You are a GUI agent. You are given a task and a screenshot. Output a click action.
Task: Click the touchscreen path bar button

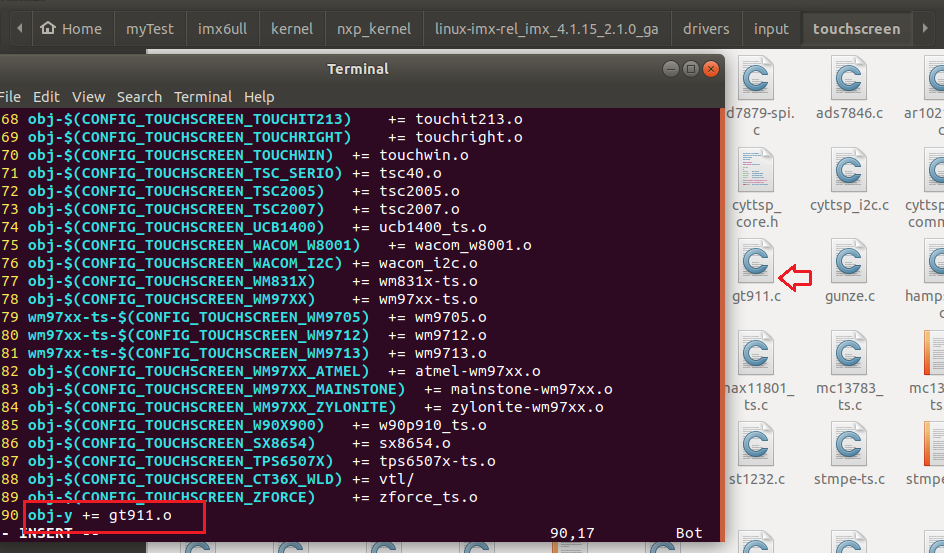click(857, 29)
